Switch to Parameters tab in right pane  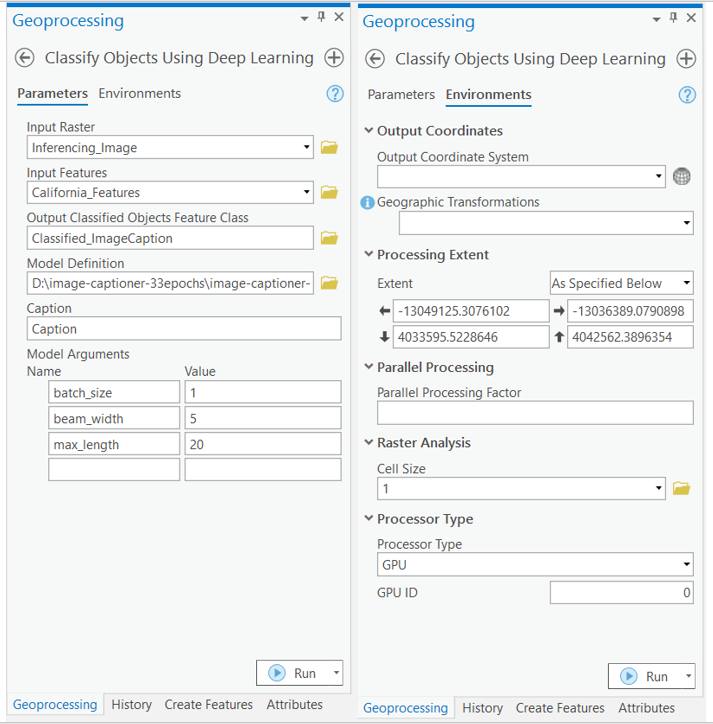pos(401,95)
